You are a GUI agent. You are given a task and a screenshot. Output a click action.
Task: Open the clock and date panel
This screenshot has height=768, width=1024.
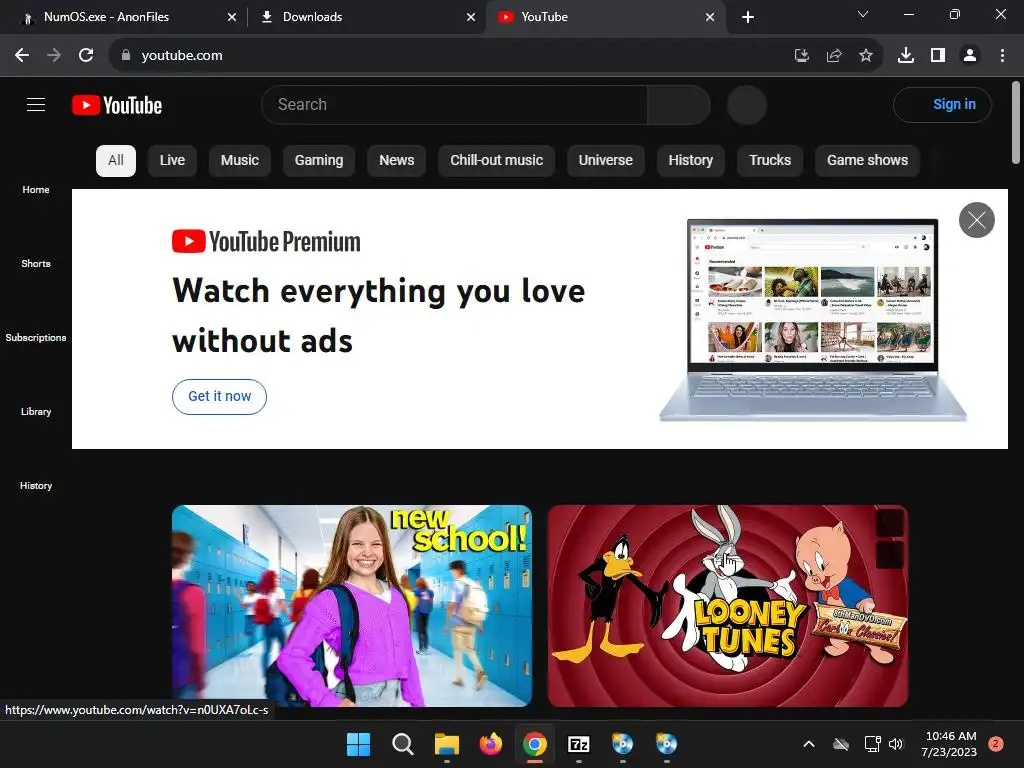[x=950, y=744]
